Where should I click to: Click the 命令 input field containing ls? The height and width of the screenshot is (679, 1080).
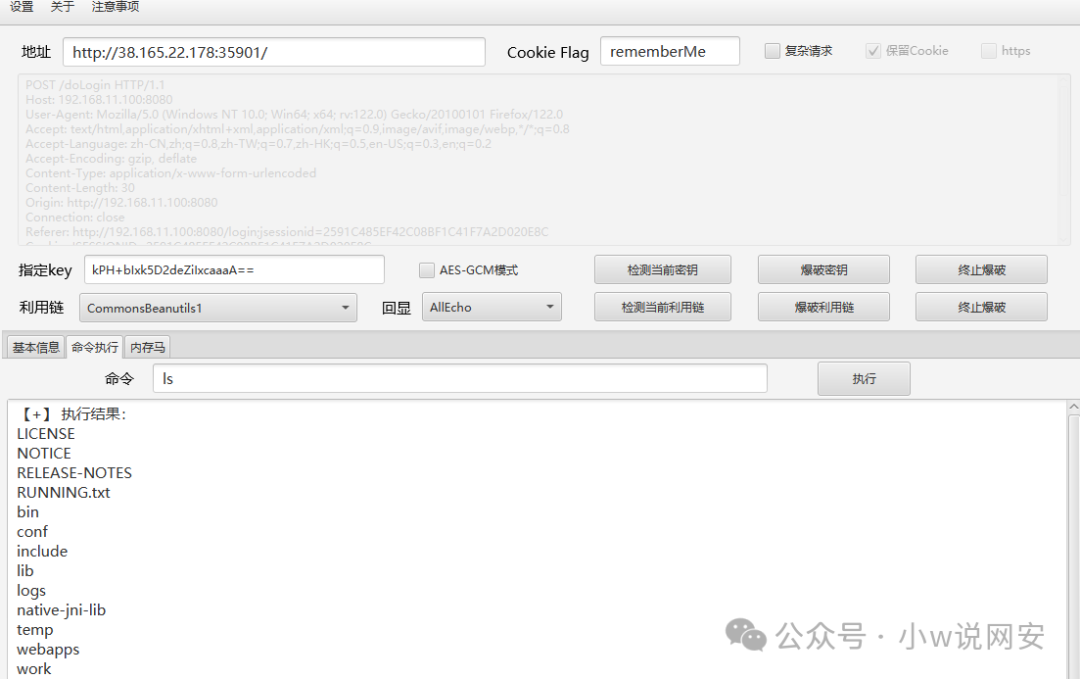[x=460, y=379]
